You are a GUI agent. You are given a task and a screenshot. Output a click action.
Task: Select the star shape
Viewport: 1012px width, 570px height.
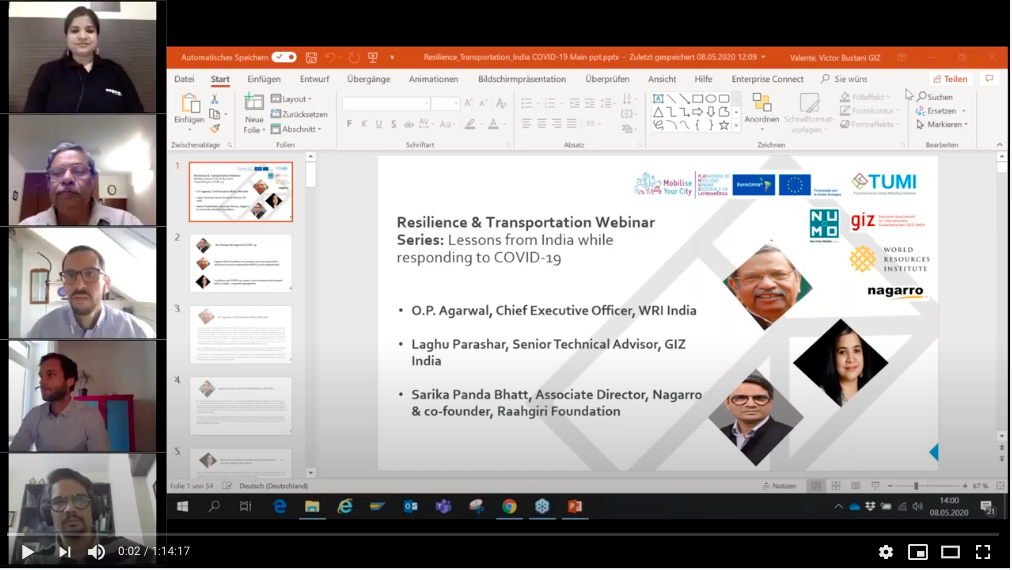click(724, 125)
